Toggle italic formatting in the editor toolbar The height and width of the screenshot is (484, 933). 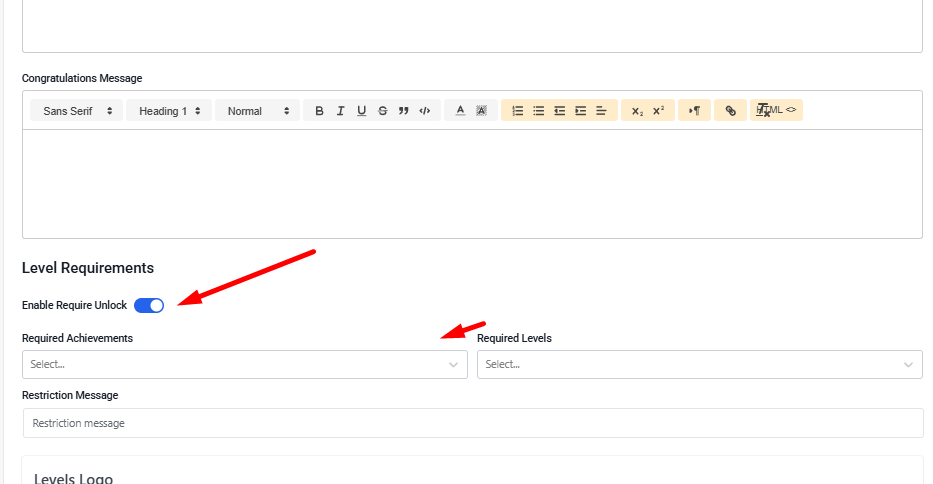coord(340,111)
